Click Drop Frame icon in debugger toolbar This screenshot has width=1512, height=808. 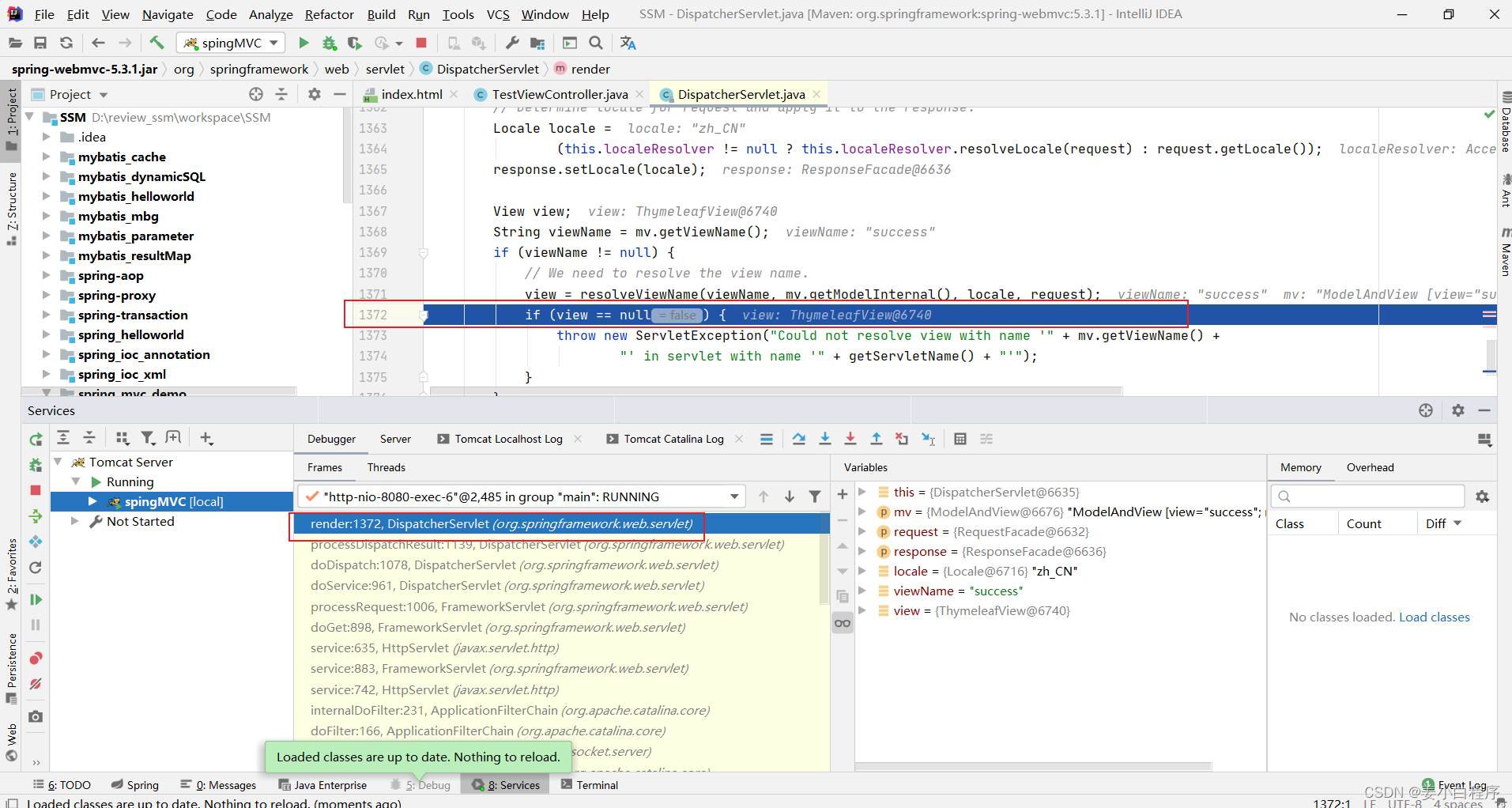point(902,439)
